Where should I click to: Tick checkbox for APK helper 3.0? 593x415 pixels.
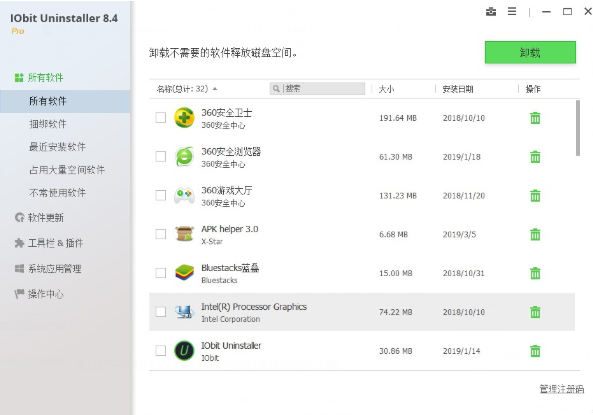pos(161,234)
